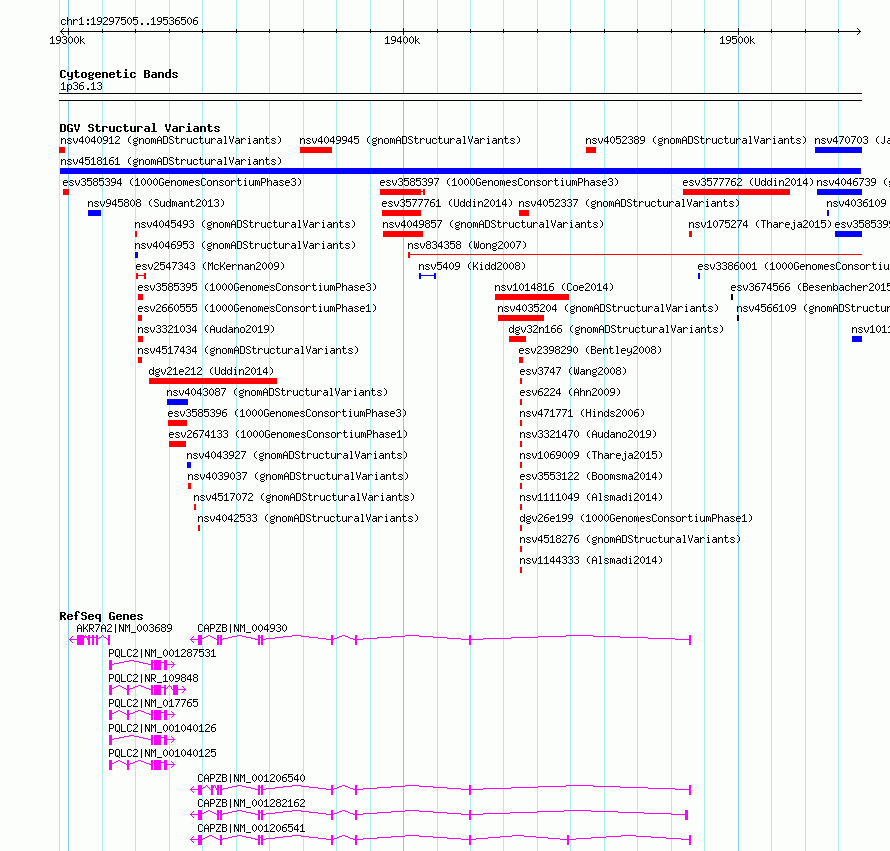This screenshot has width=890, height=851.
Task: Click the nsv4517434 variant label
Action: tap(248, 350)
